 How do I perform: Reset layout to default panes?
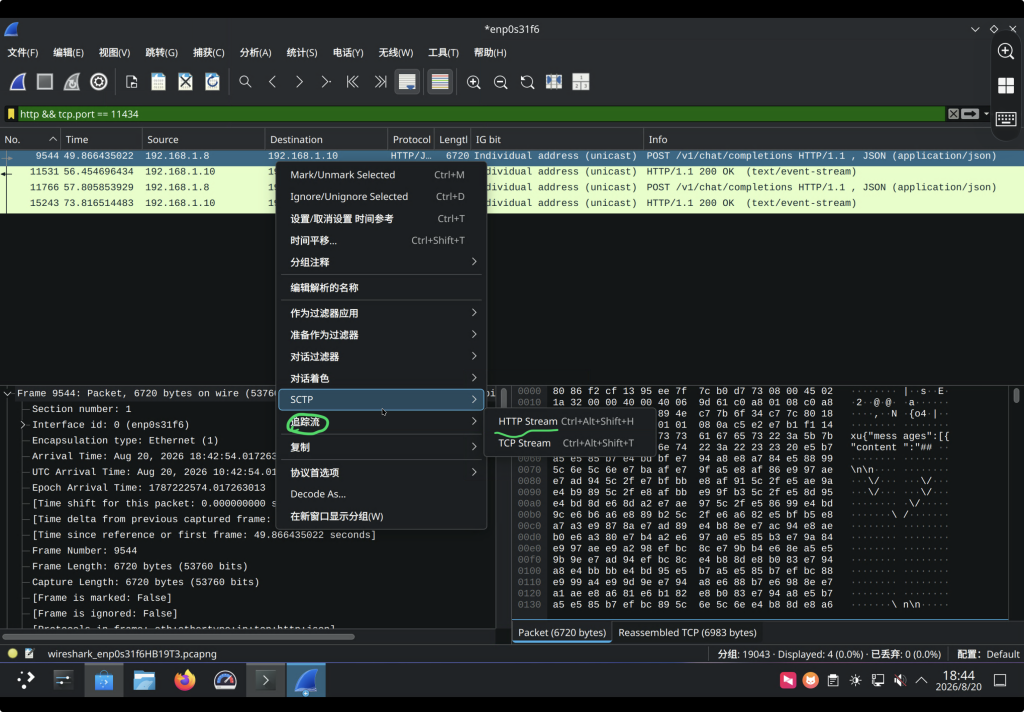pos(581,82)
